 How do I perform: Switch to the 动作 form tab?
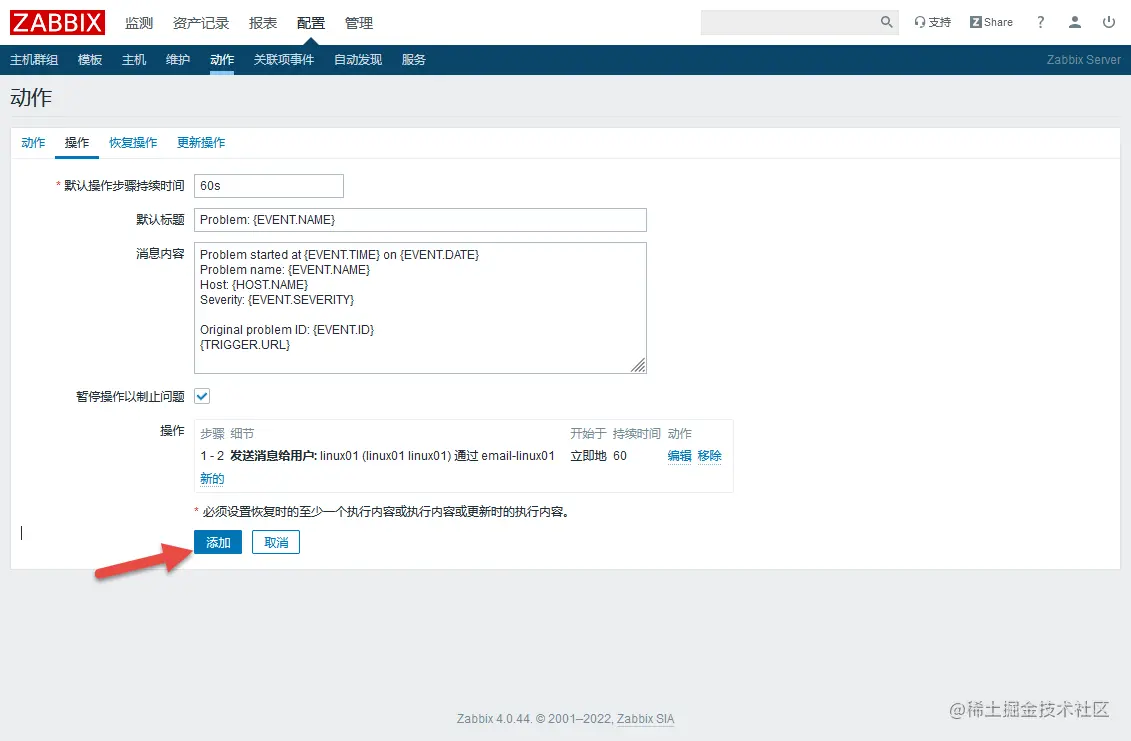coord(33,143)
